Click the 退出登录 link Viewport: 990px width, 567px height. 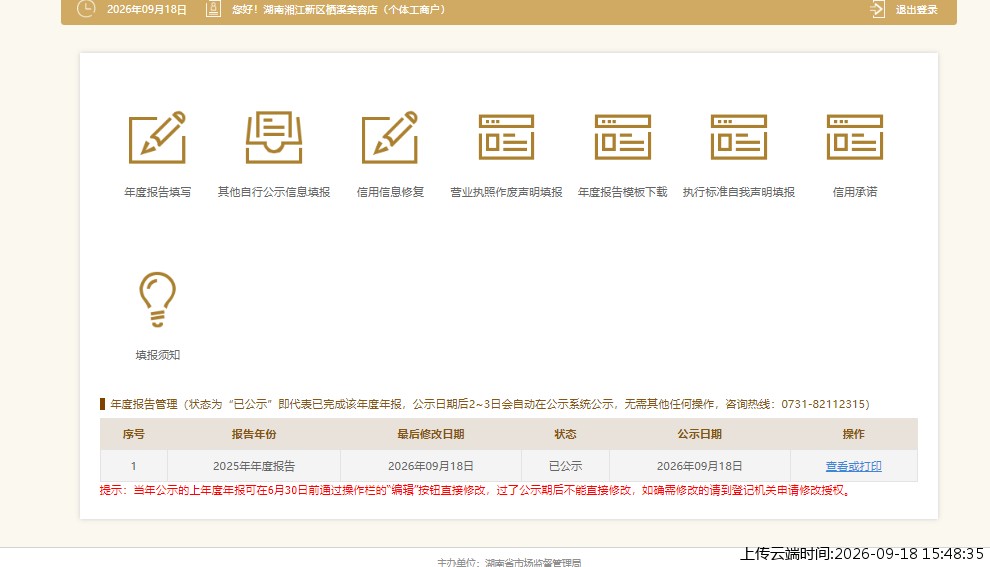pos(916,9)
